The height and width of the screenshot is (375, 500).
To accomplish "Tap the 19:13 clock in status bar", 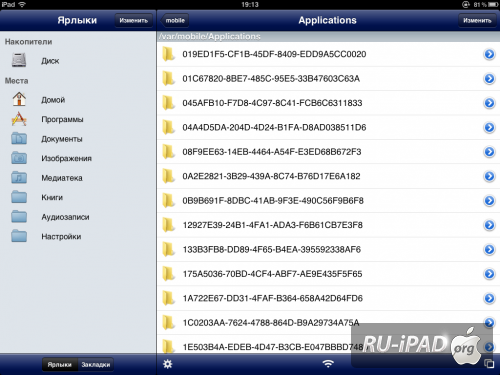I will tap(250, 5).
